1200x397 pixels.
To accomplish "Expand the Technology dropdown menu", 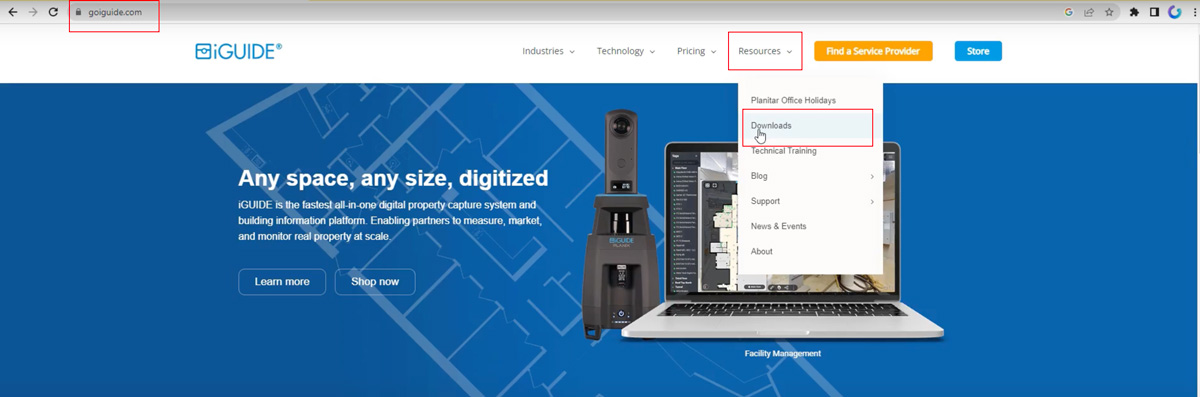I will pos(626,51).
